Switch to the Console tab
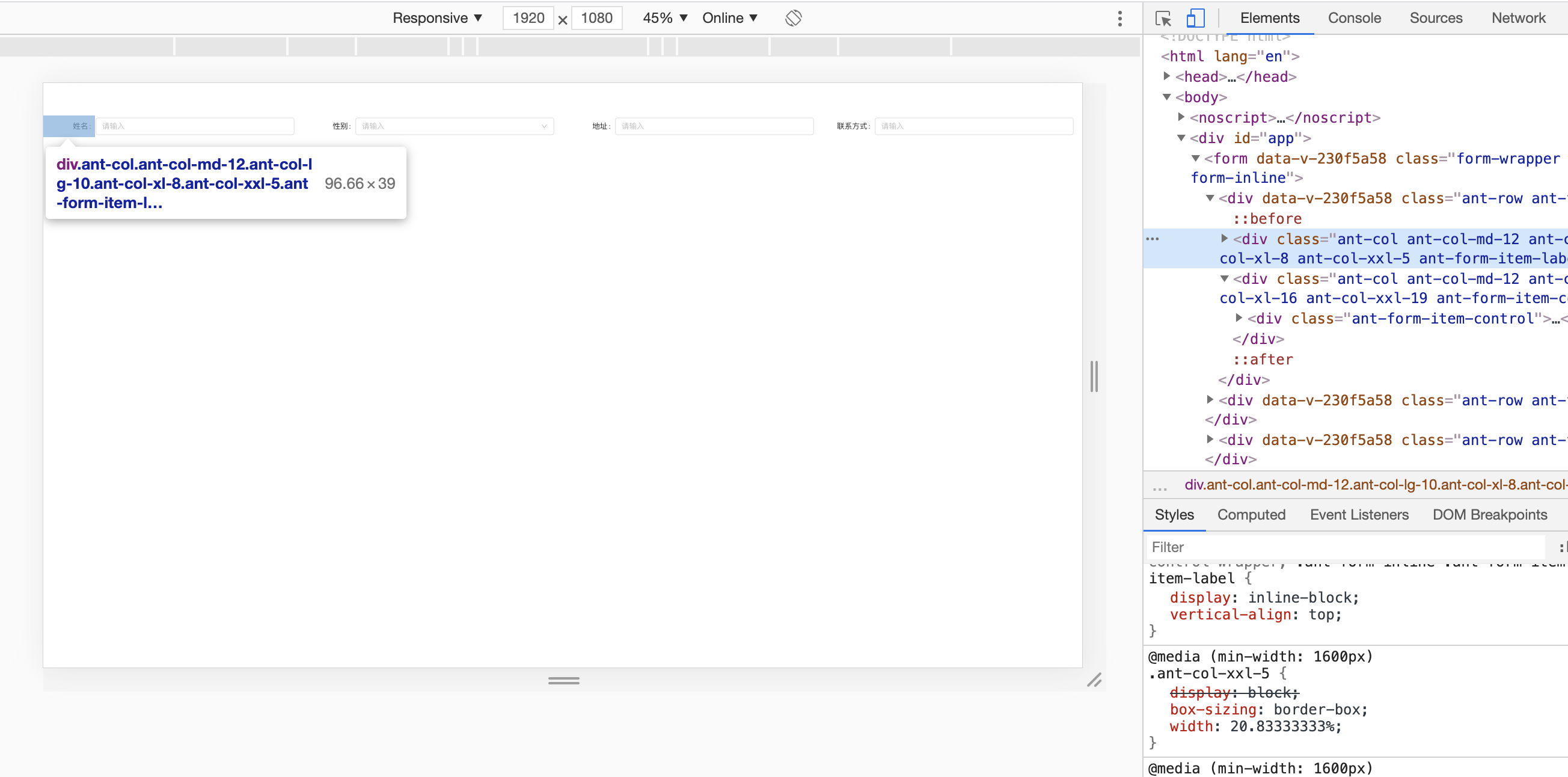This screenshot has height=777, width=1568. [x=1354, y=18]
